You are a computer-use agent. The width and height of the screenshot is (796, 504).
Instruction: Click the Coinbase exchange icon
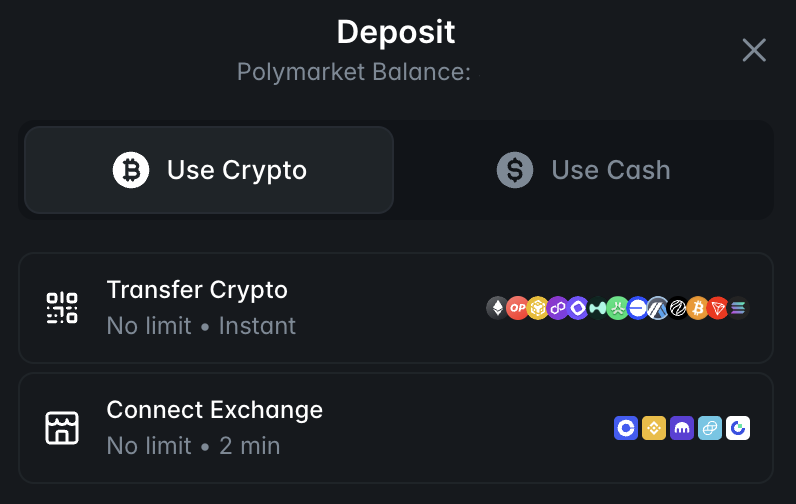pyautogui.click(x=626, y=428)
